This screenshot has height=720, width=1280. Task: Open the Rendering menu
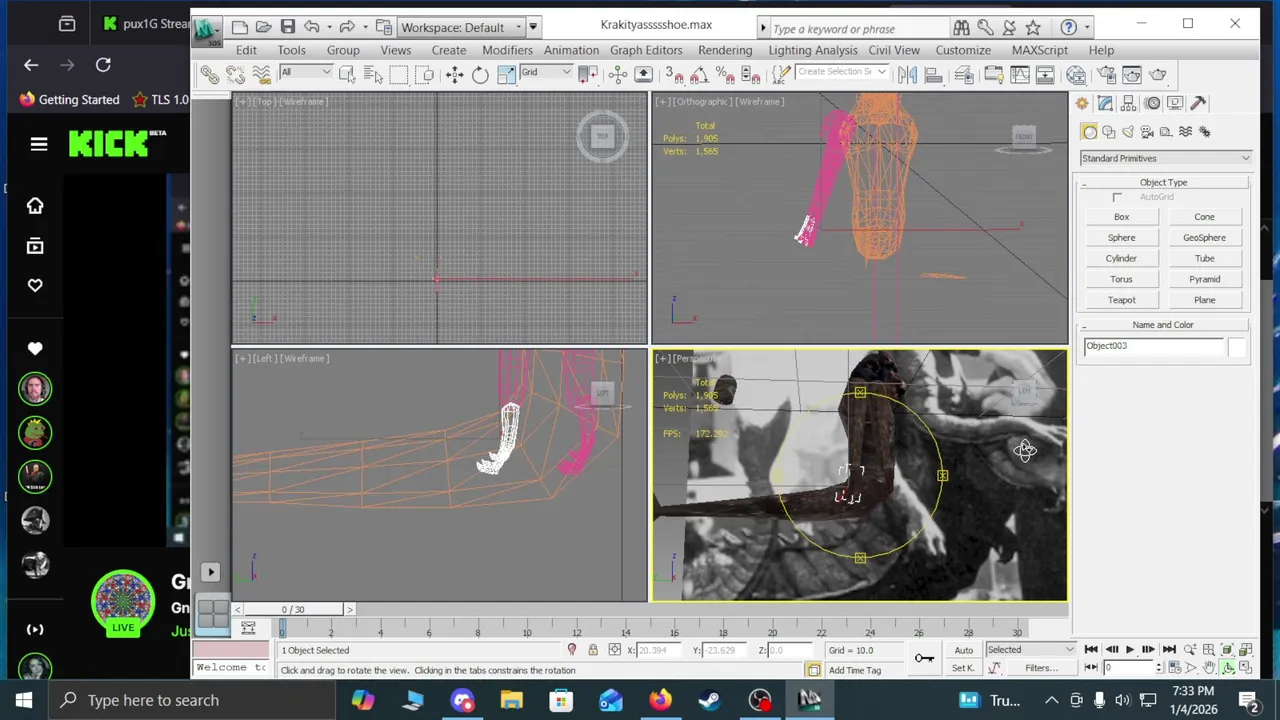pyautogui.click(x=725, y=50)
